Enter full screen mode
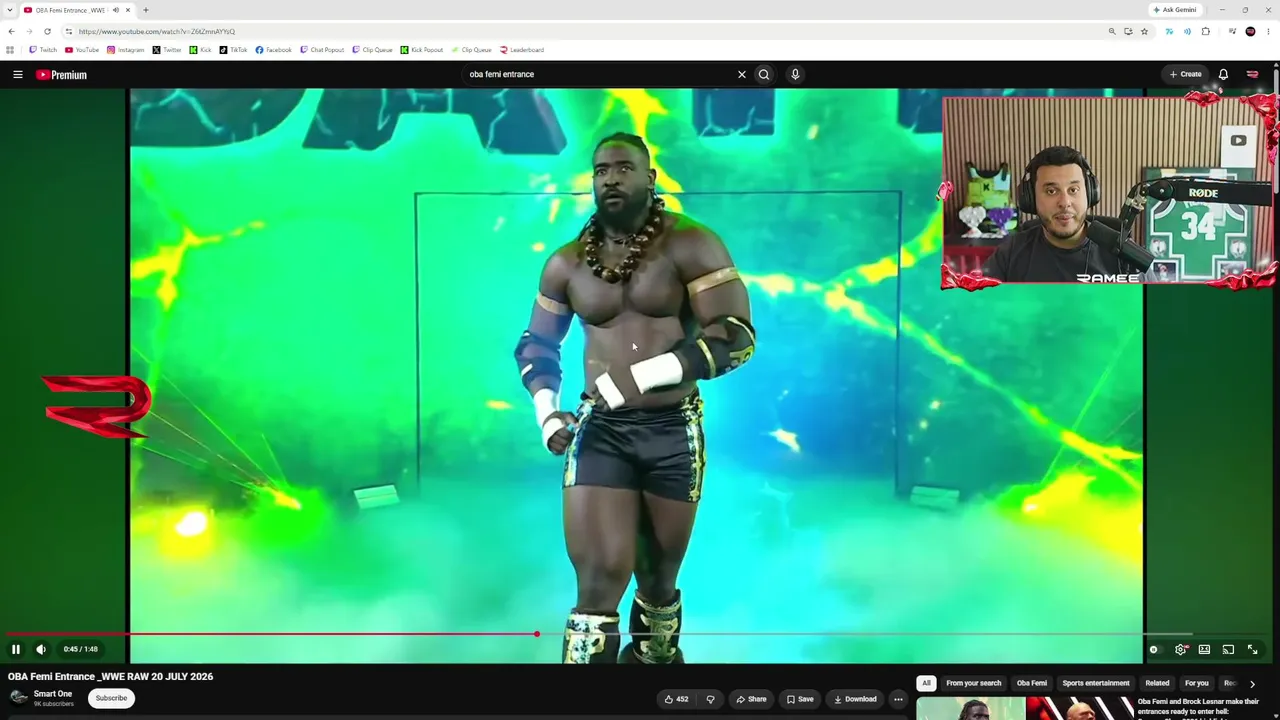The width and height of the screenshot is (1280, 720). pos(1252,649)
